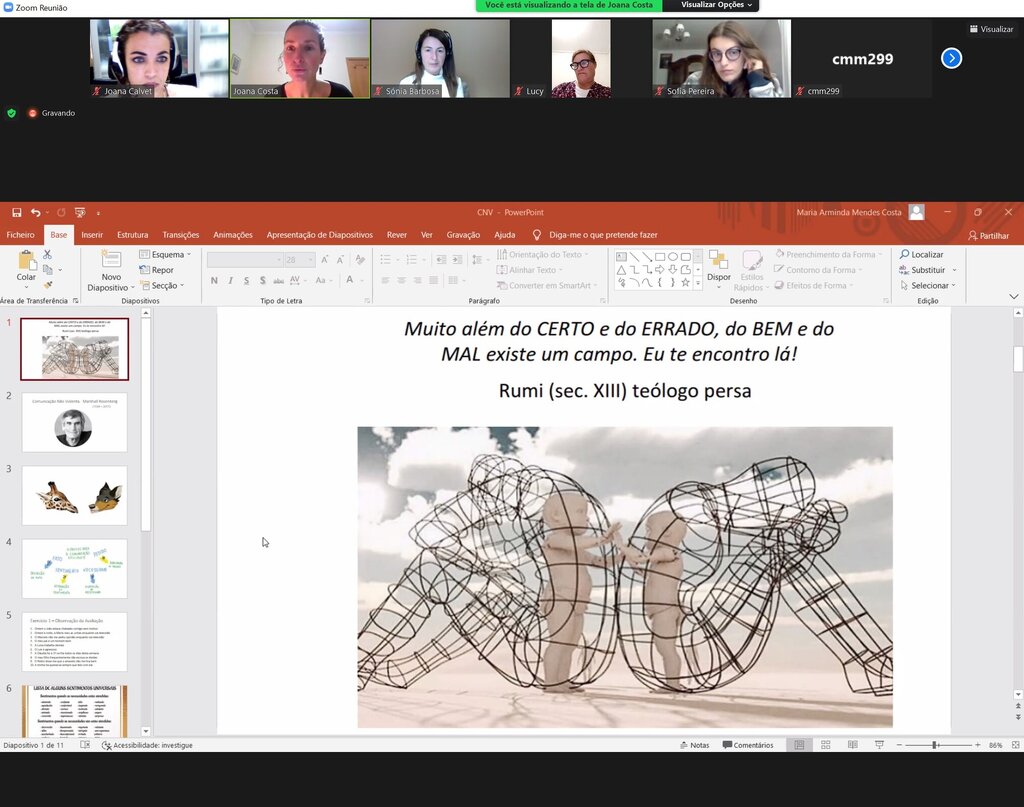Select slide 3 thumbnail with animal masks

pyautogui.click(x=75, y=495)
